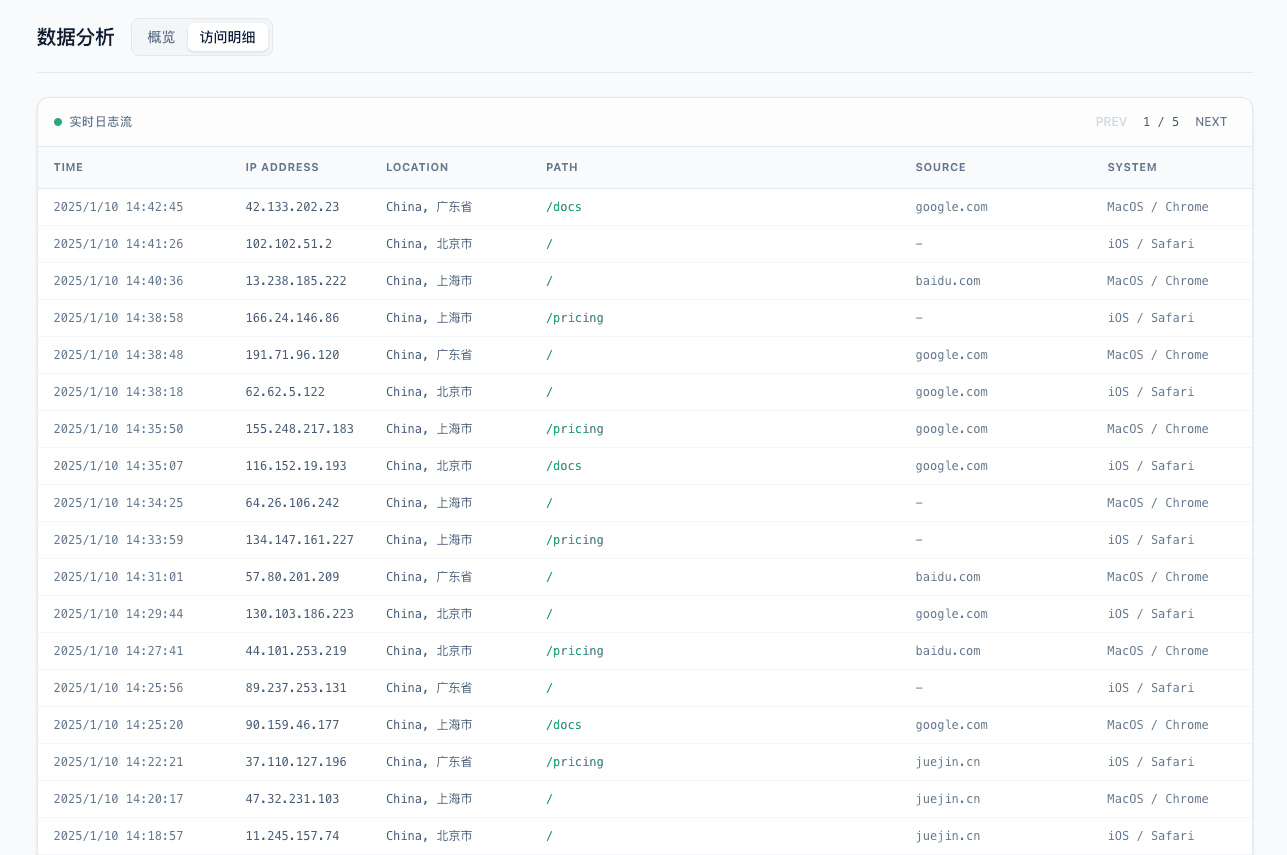Screen dimensions: 1287x855
Task: Open the /pricing path logged at 14:38:58
Action: coord(575,318)
